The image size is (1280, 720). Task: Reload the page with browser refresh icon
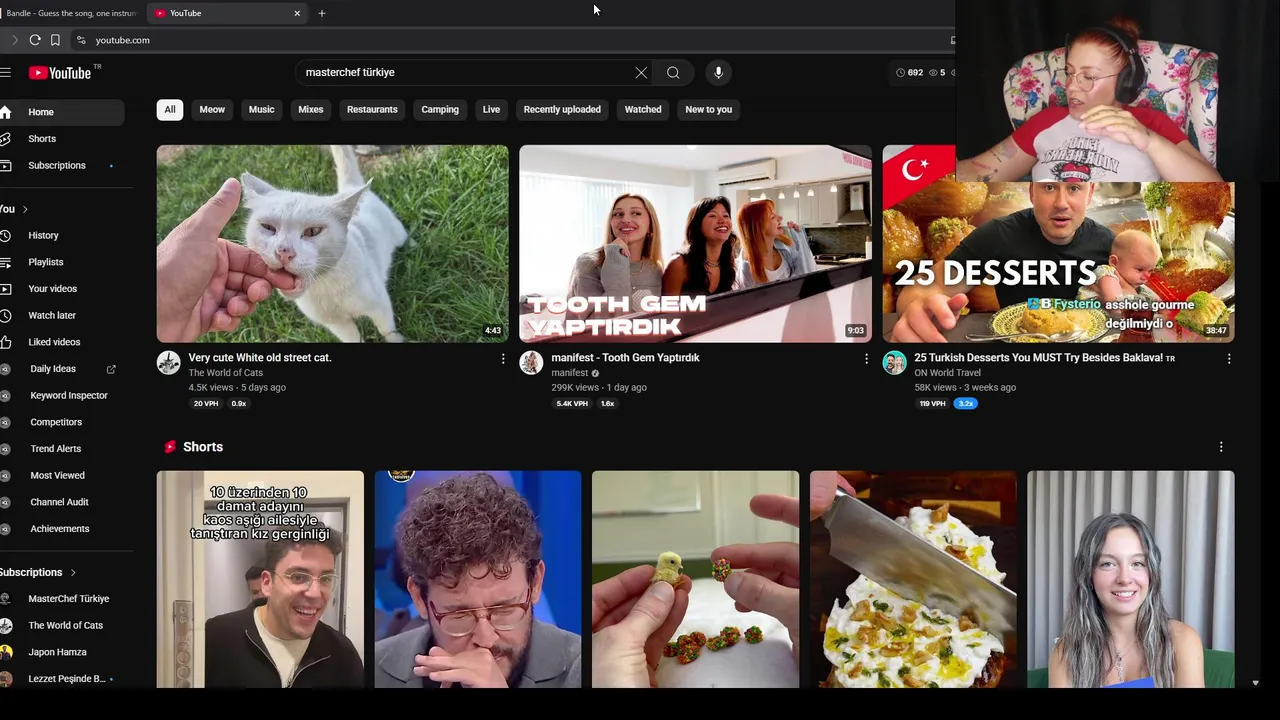35,40
